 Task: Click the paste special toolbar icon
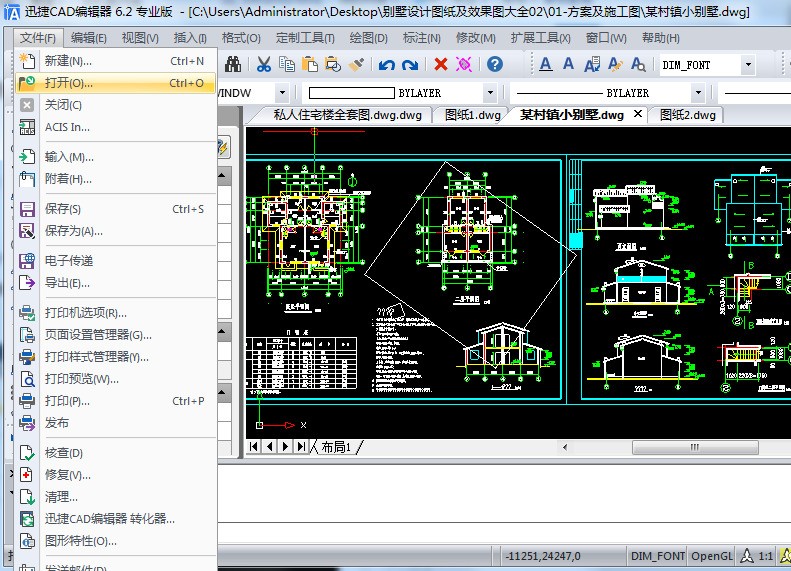[x=333, y=65]
